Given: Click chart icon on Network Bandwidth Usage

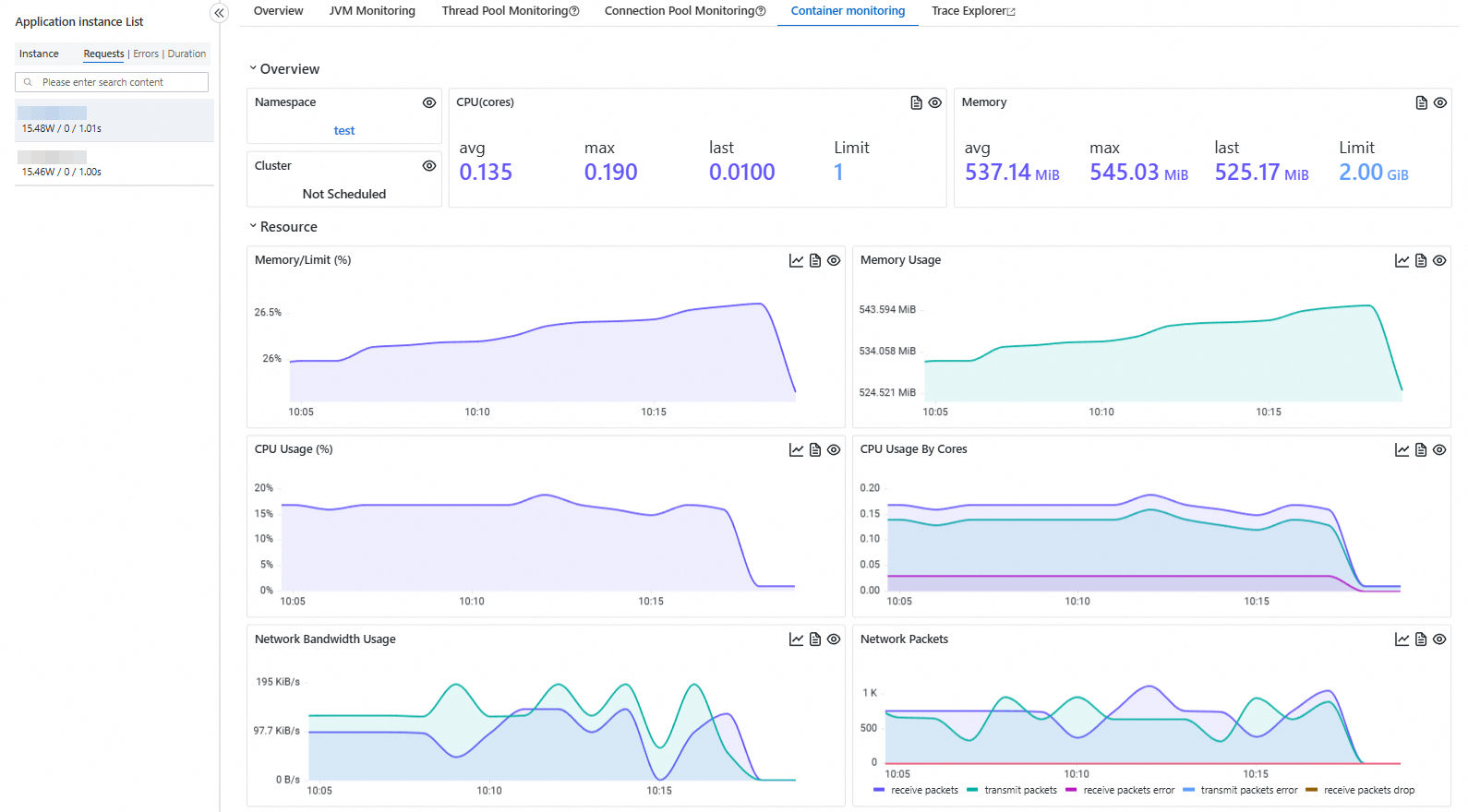Looking at the screenshot, I should [x=796, y=639].
